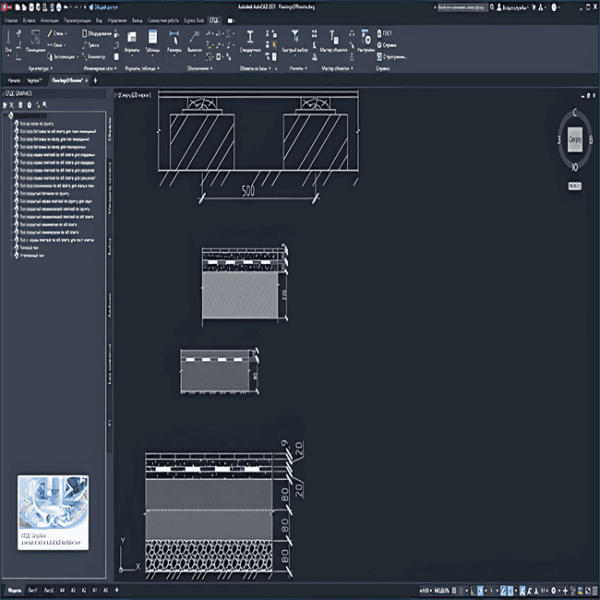This screenshot has width=600, height=600.
Task: Toggle the grid display status bar button
Action: click(454, 591)
